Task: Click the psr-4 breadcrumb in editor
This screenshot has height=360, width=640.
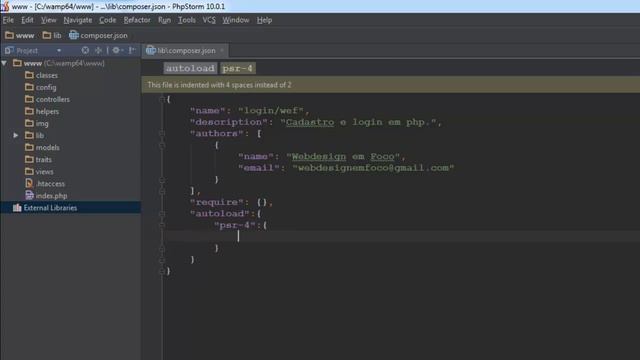Action: [x=238, y=68]
